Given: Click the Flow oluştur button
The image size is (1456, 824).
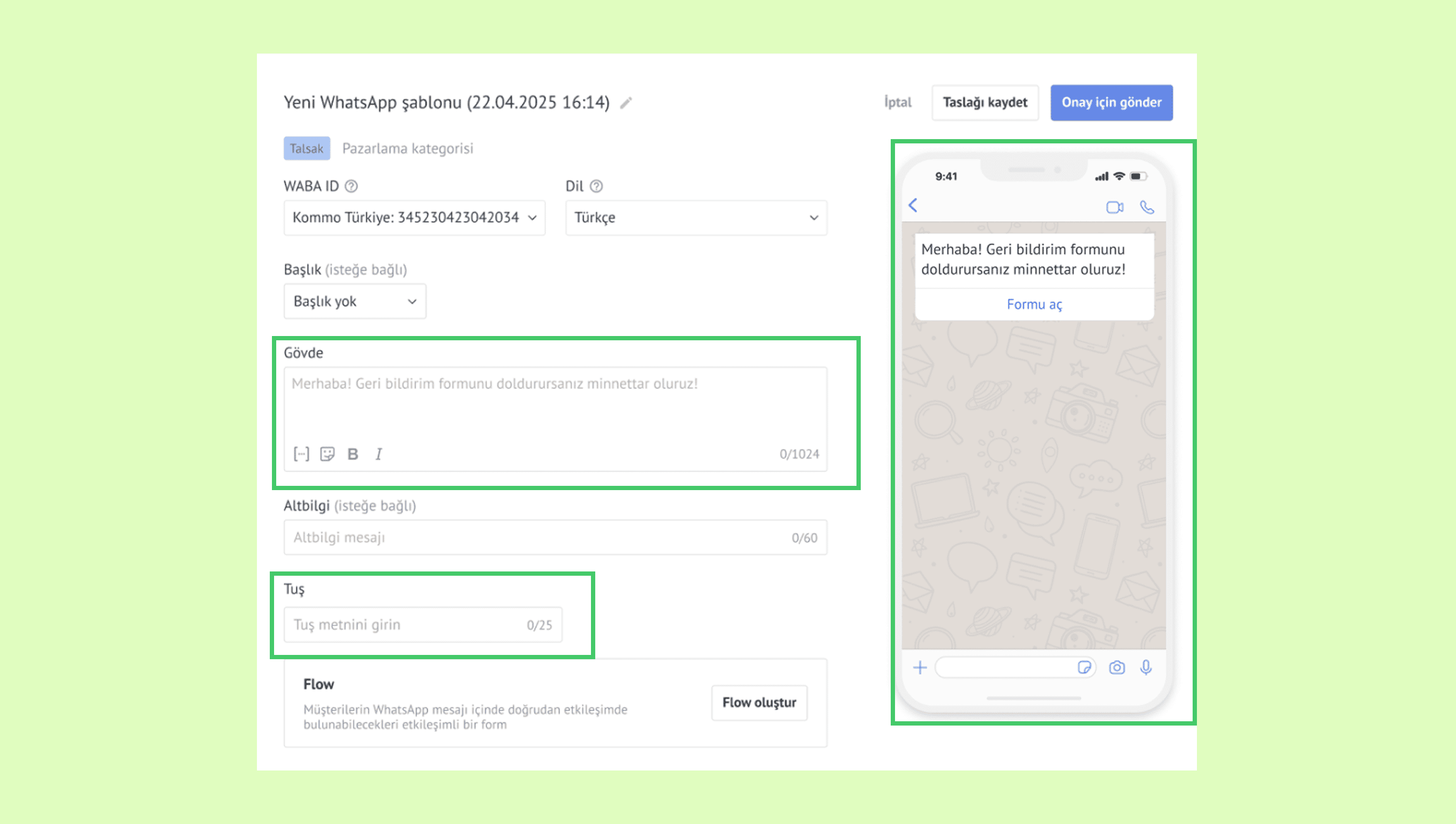Looking at the screenshot, I should tap(759, 703).
